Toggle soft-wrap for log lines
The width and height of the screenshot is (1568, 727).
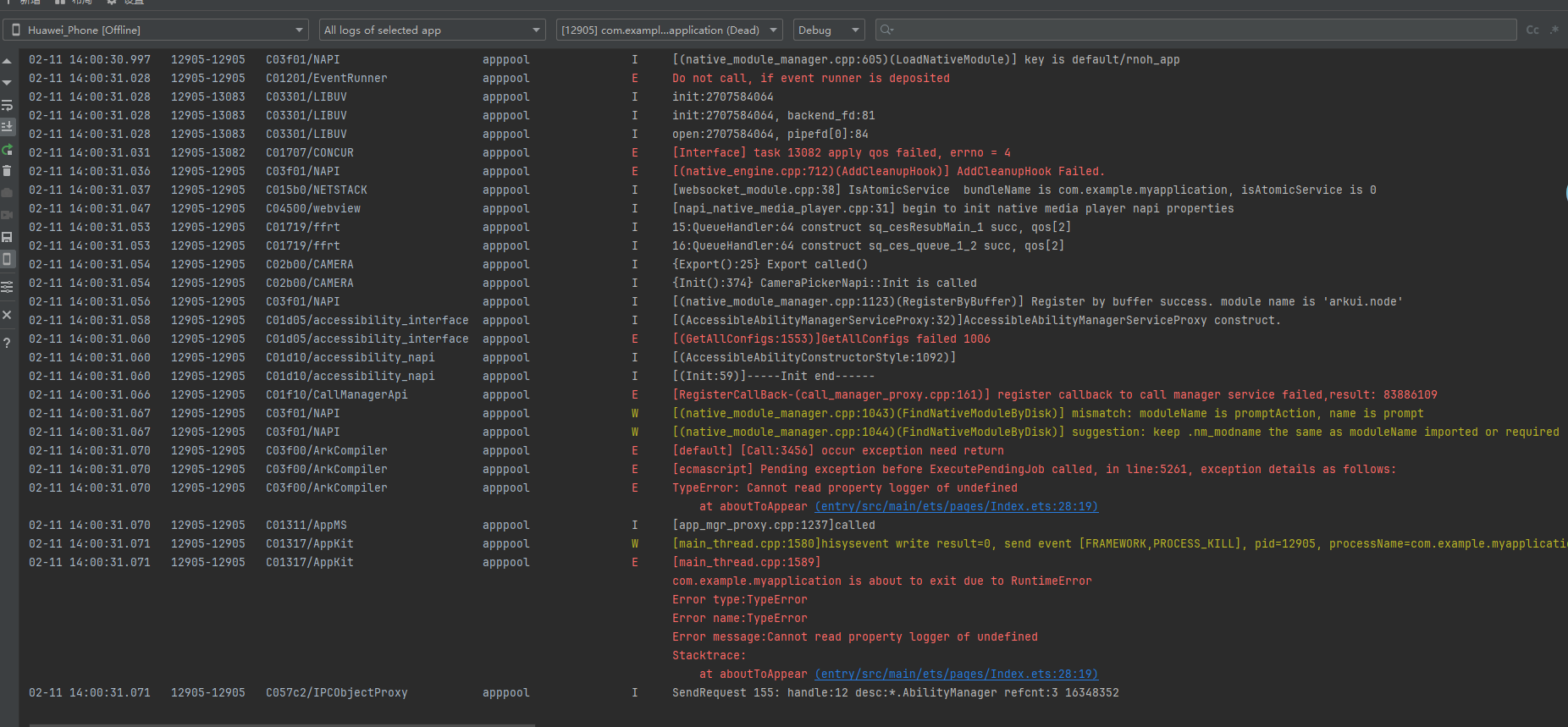tap(7, 105)
